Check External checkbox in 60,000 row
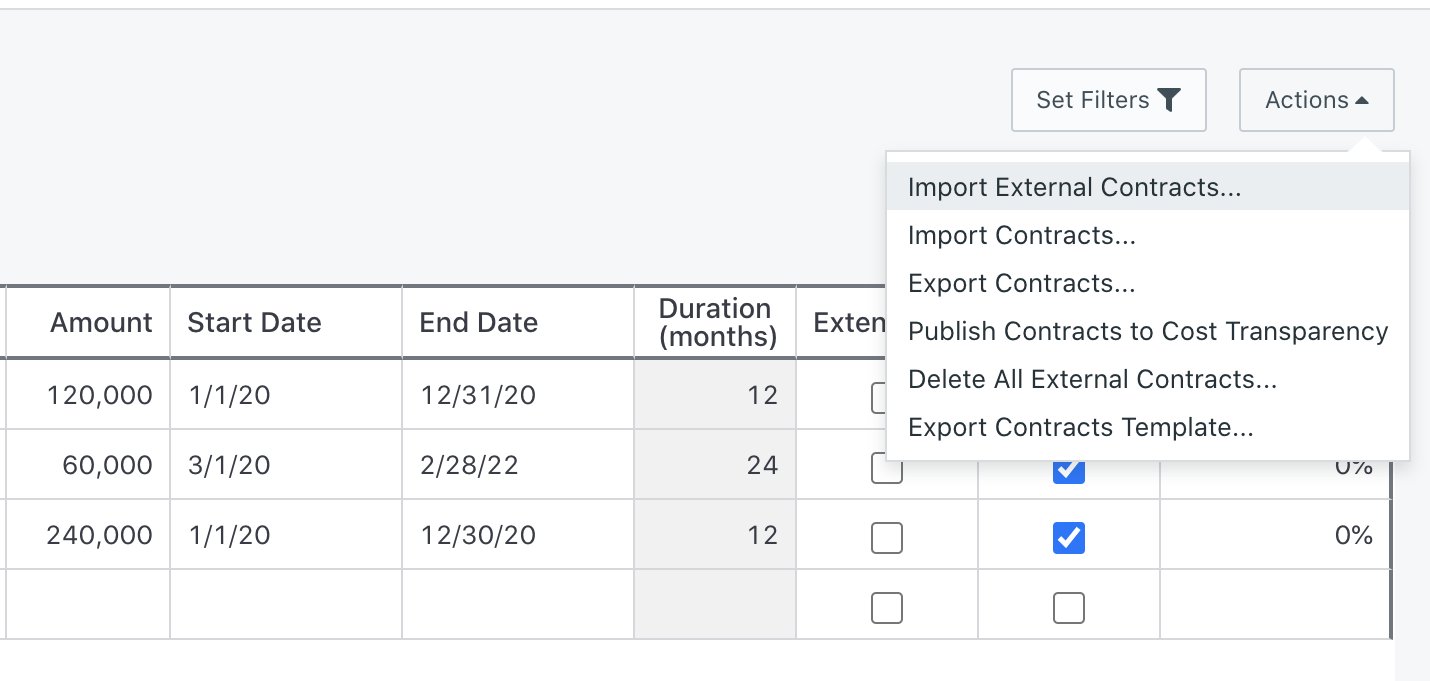The height and width of the screenshot is (681, 1430). pos(887,468)
